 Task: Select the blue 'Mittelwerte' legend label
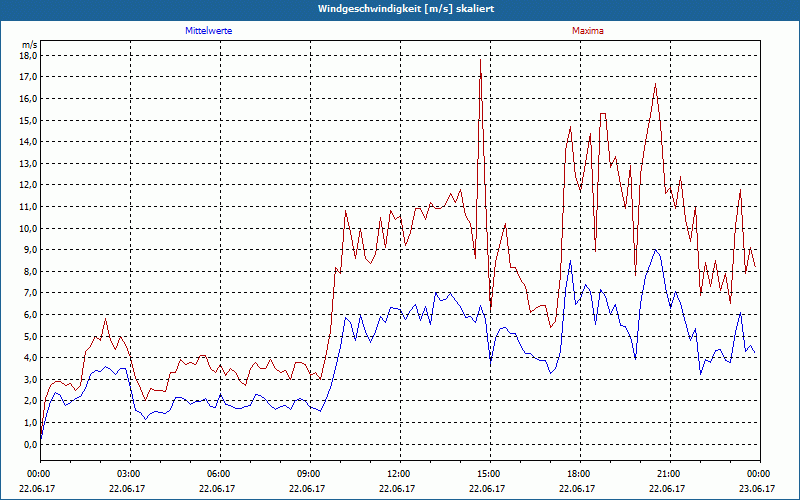tap(209, 31)
